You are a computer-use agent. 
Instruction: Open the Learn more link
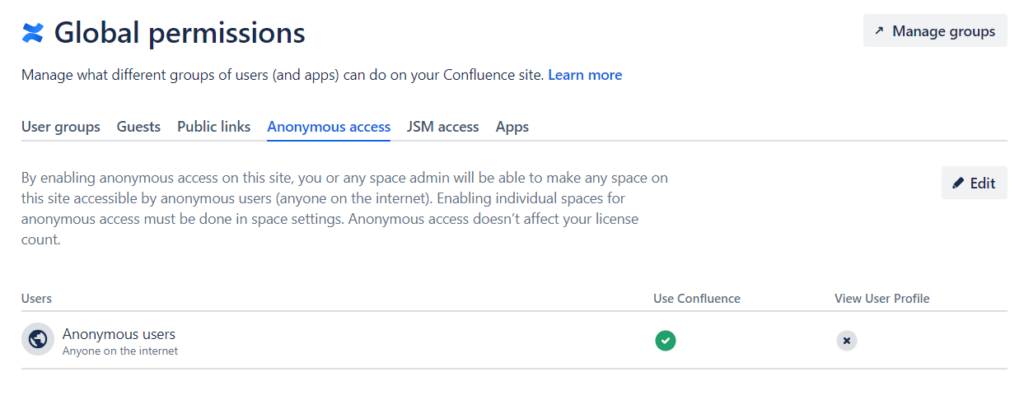[584, 75]
